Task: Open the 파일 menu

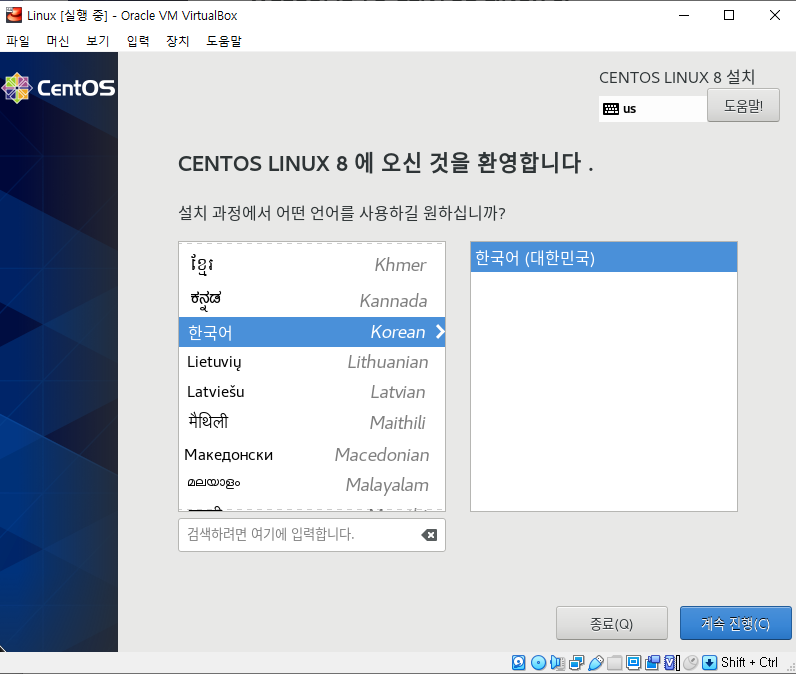Action: pos(18,41)
